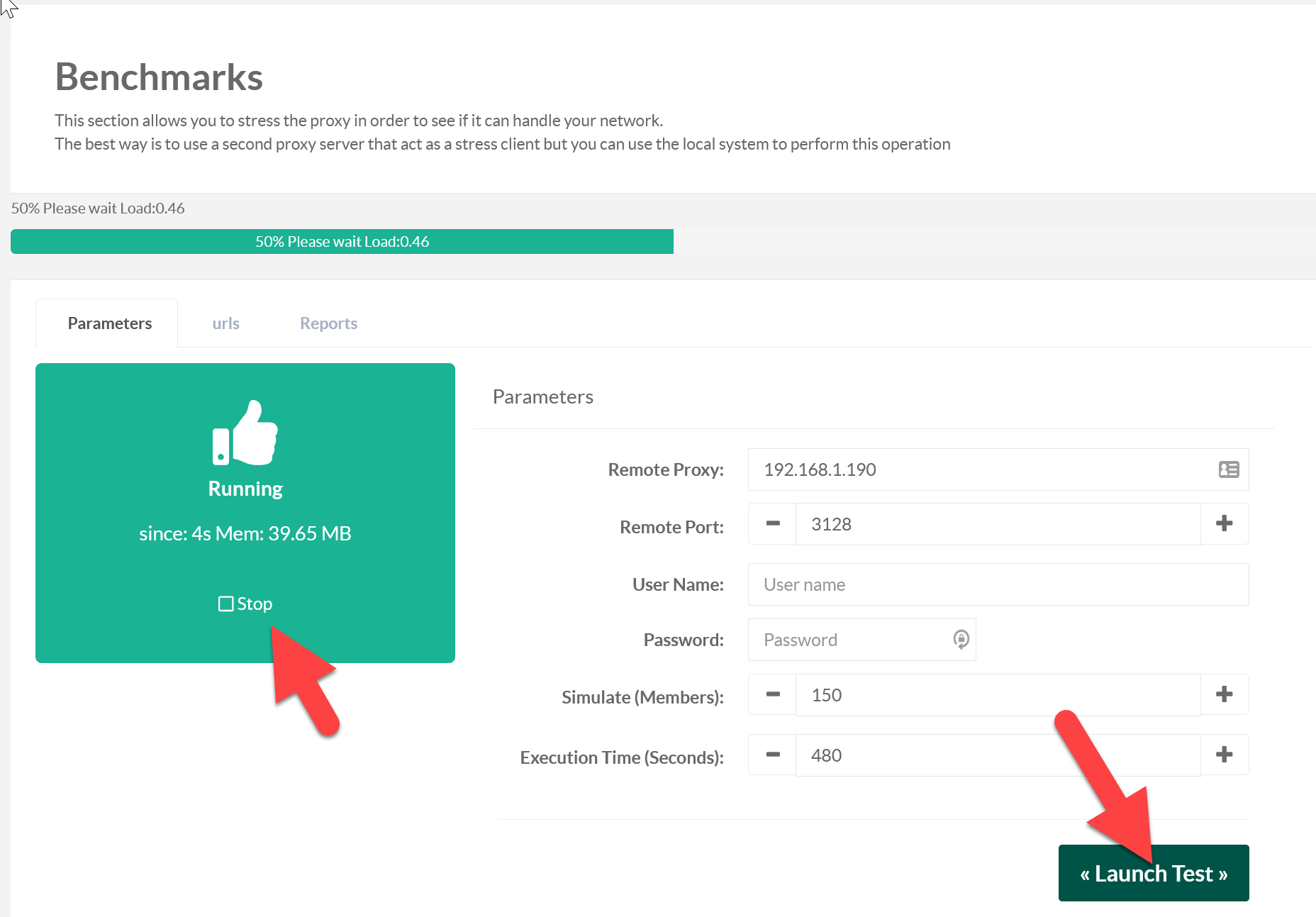Click the thumbs-up Running status icon
1316x917 pixels.
[245, 433]
